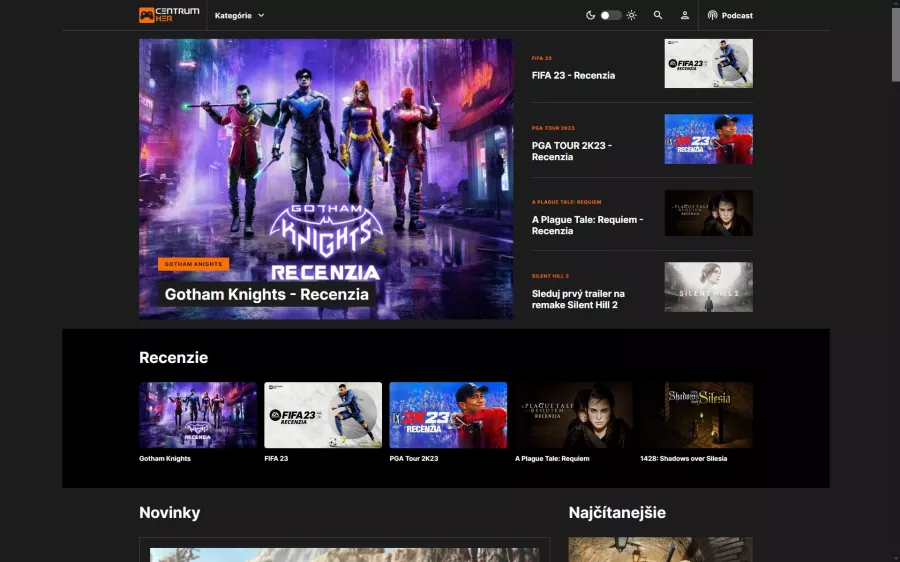Click A PLAGUE TALE: REQUIEM orange tag

(566, 202)
